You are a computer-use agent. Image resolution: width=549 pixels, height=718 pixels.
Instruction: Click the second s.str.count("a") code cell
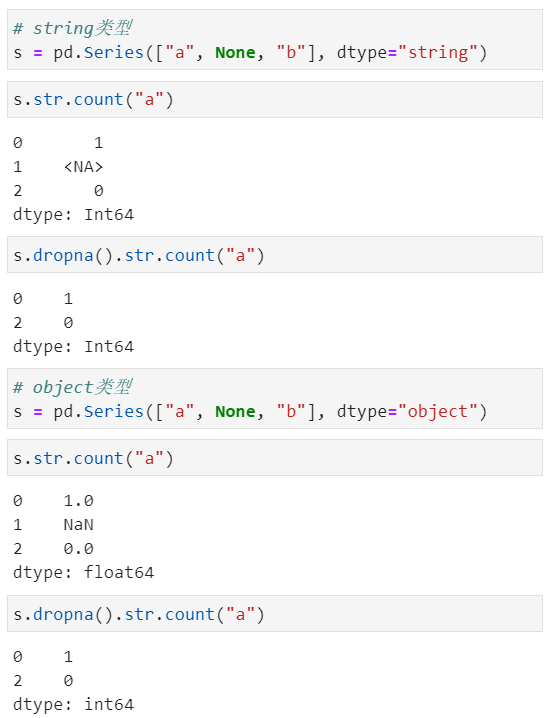pyautogui.click(x=275, y=458)
